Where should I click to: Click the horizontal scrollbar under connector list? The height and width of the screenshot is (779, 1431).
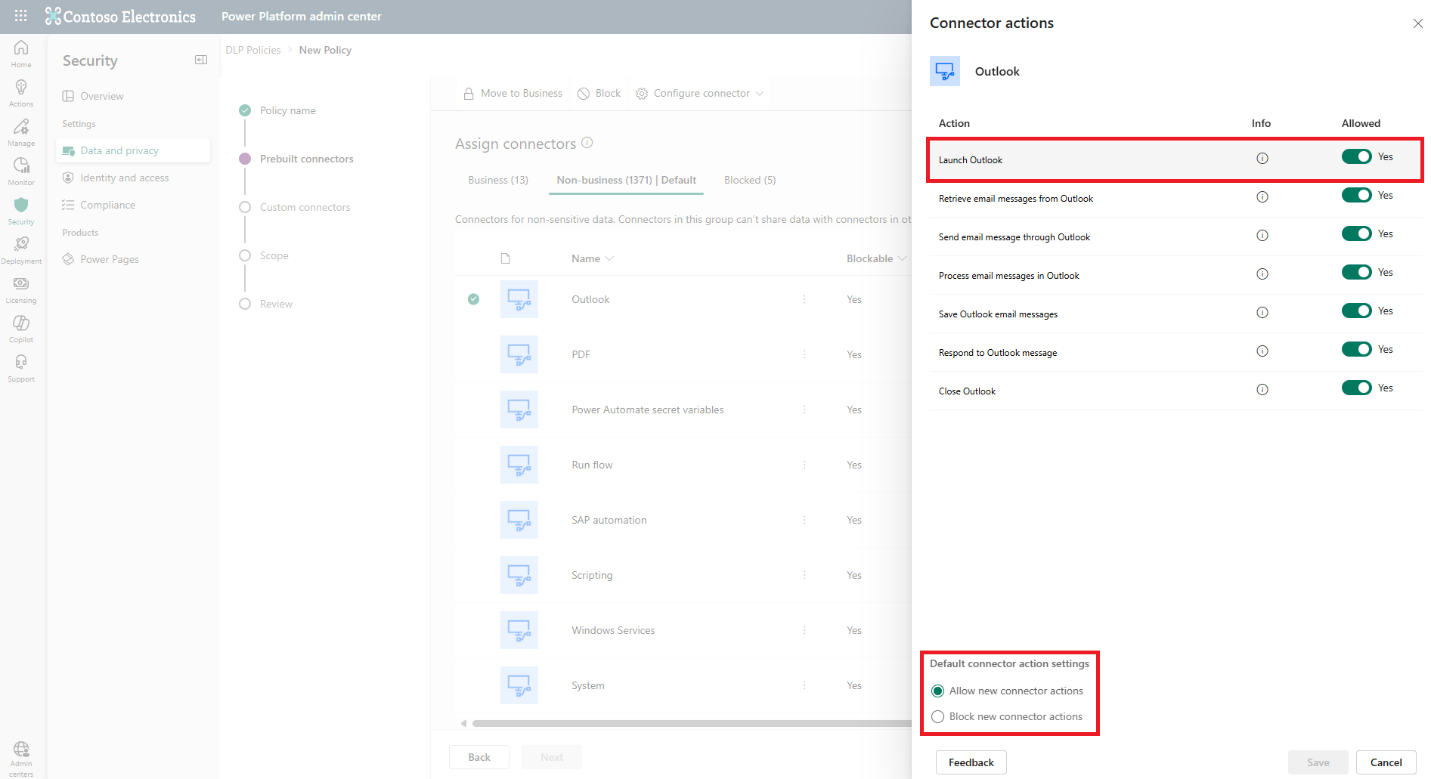click(x=690, y=723)
